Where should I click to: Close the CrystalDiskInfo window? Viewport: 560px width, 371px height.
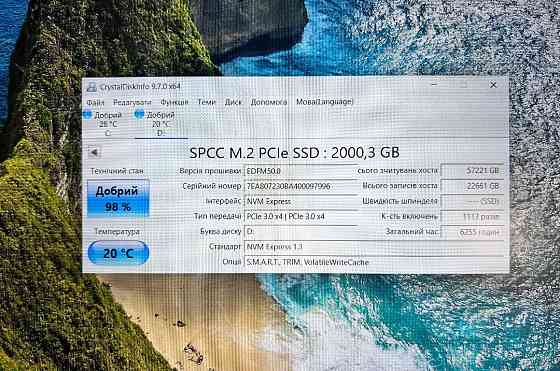493,85
